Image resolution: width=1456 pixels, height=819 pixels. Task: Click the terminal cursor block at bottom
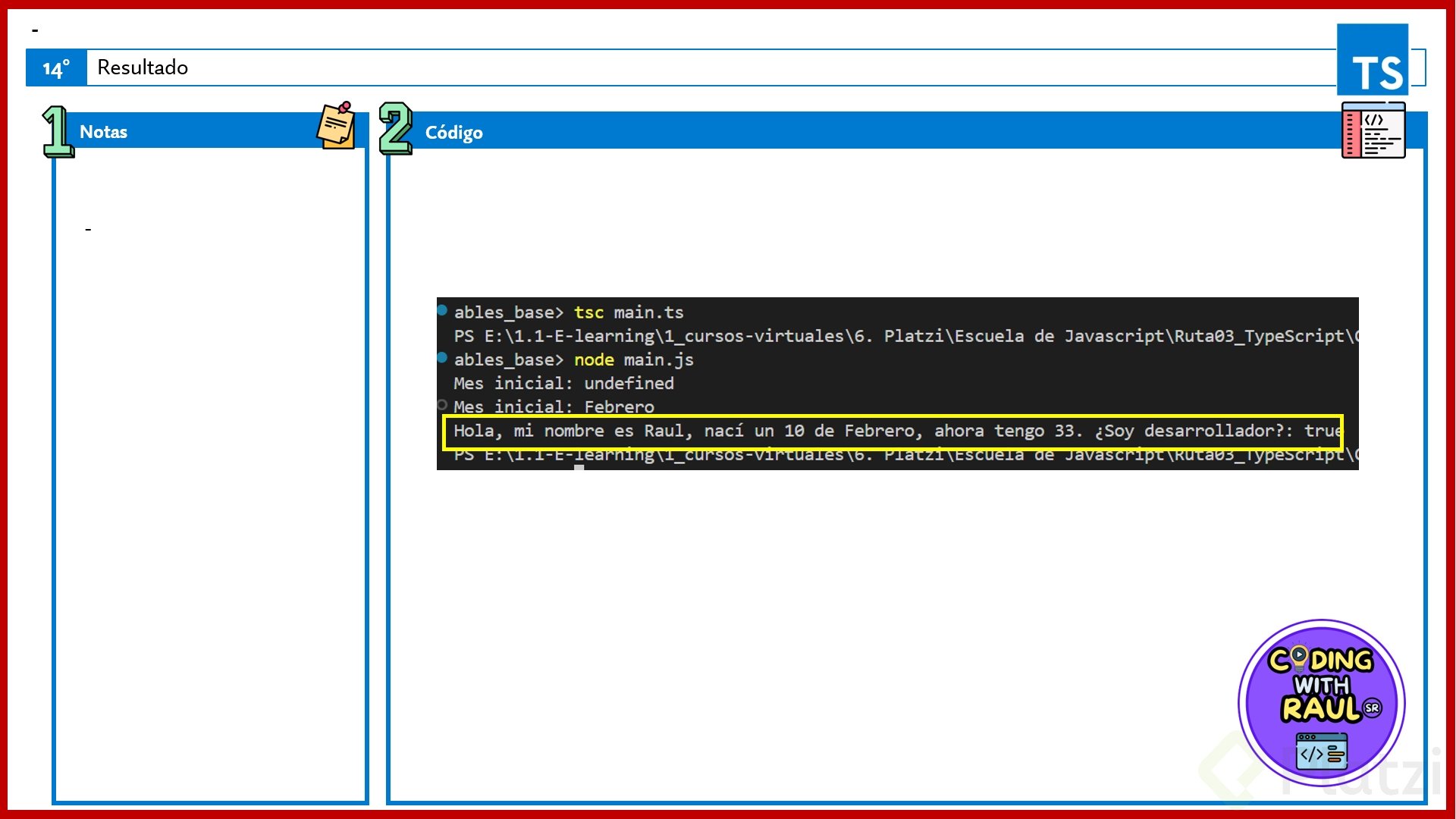(579, 467)
